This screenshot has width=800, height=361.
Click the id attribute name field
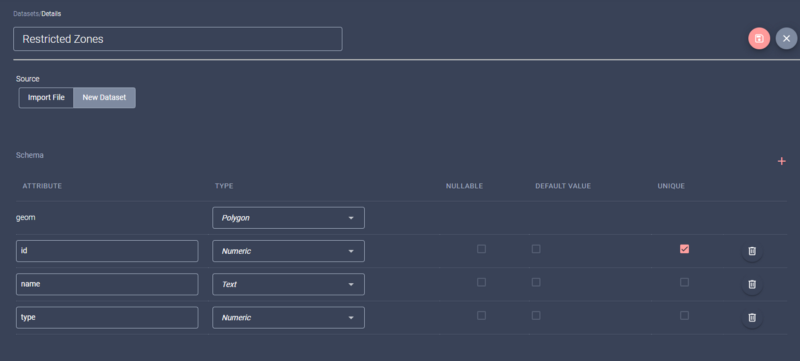tap(107, 251)
